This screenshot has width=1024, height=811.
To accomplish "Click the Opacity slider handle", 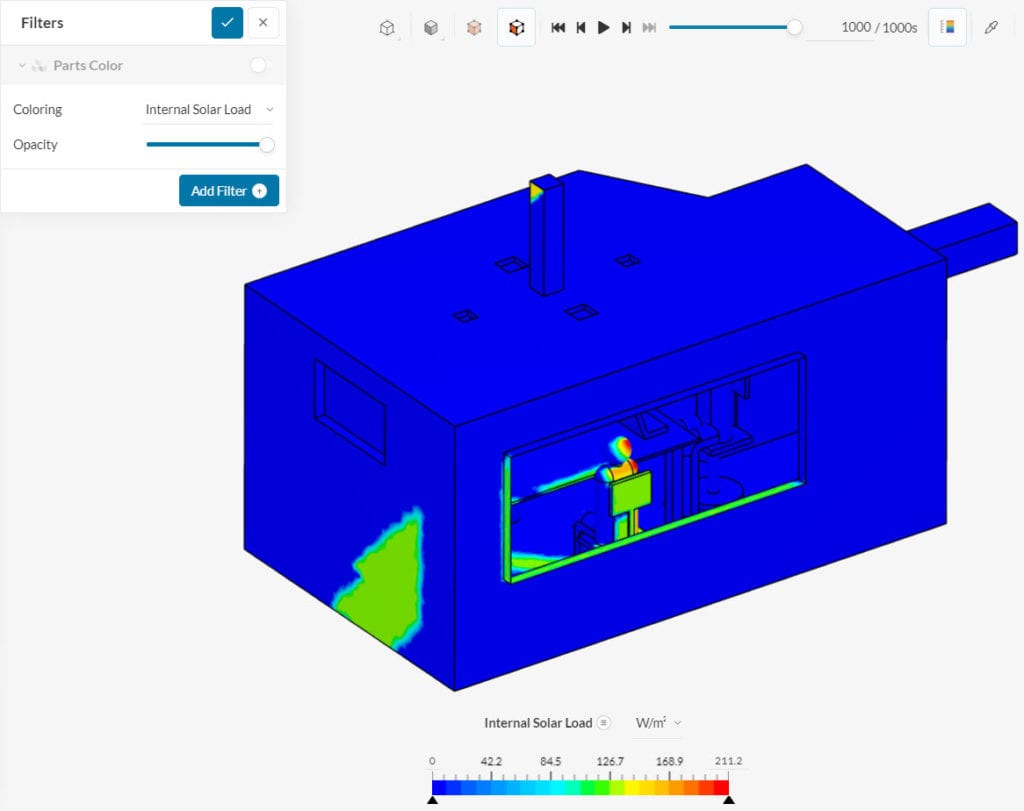I will coord(266,145).
